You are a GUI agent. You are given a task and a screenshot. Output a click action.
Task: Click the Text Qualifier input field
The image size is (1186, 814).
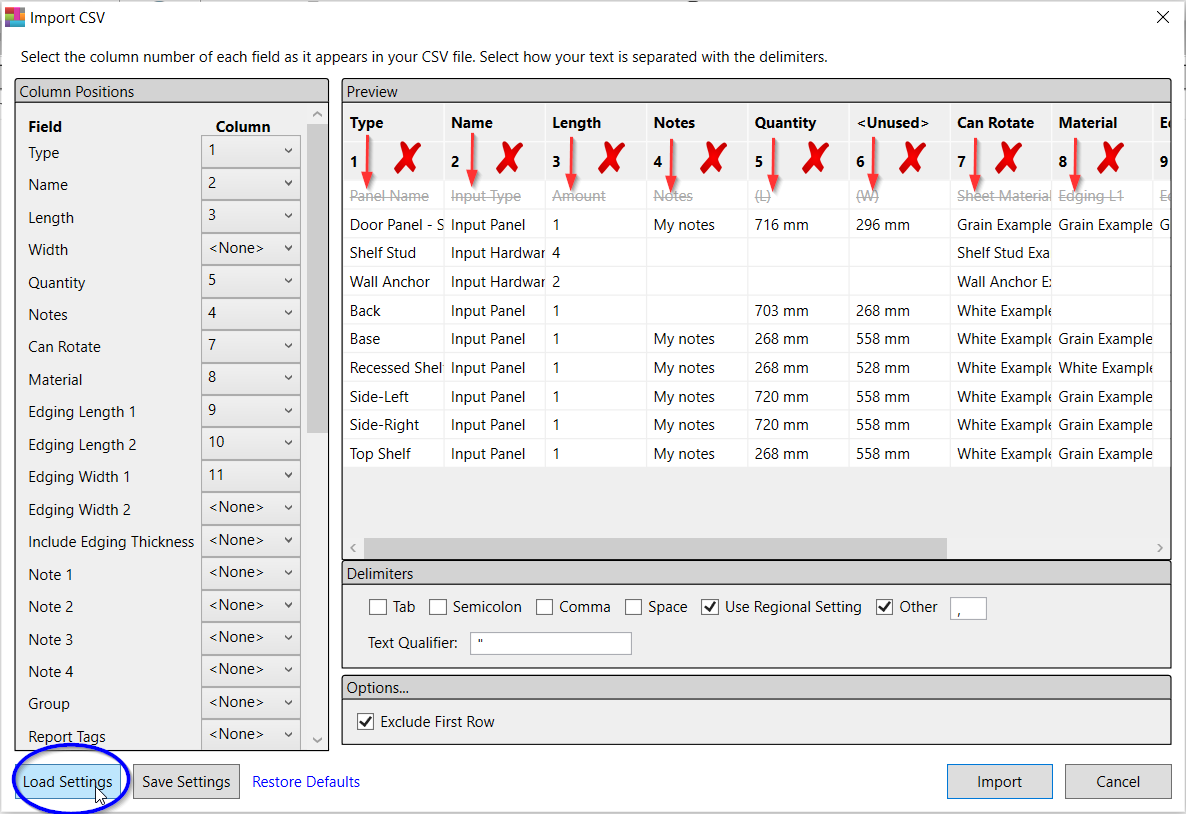[x=551, y=644]
